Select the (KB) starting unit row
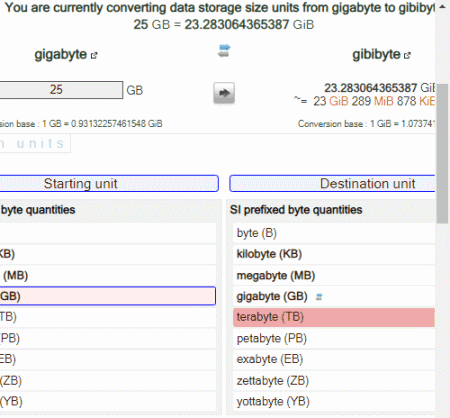The width and height of the screenshot is (450, 418). (108, 254)
